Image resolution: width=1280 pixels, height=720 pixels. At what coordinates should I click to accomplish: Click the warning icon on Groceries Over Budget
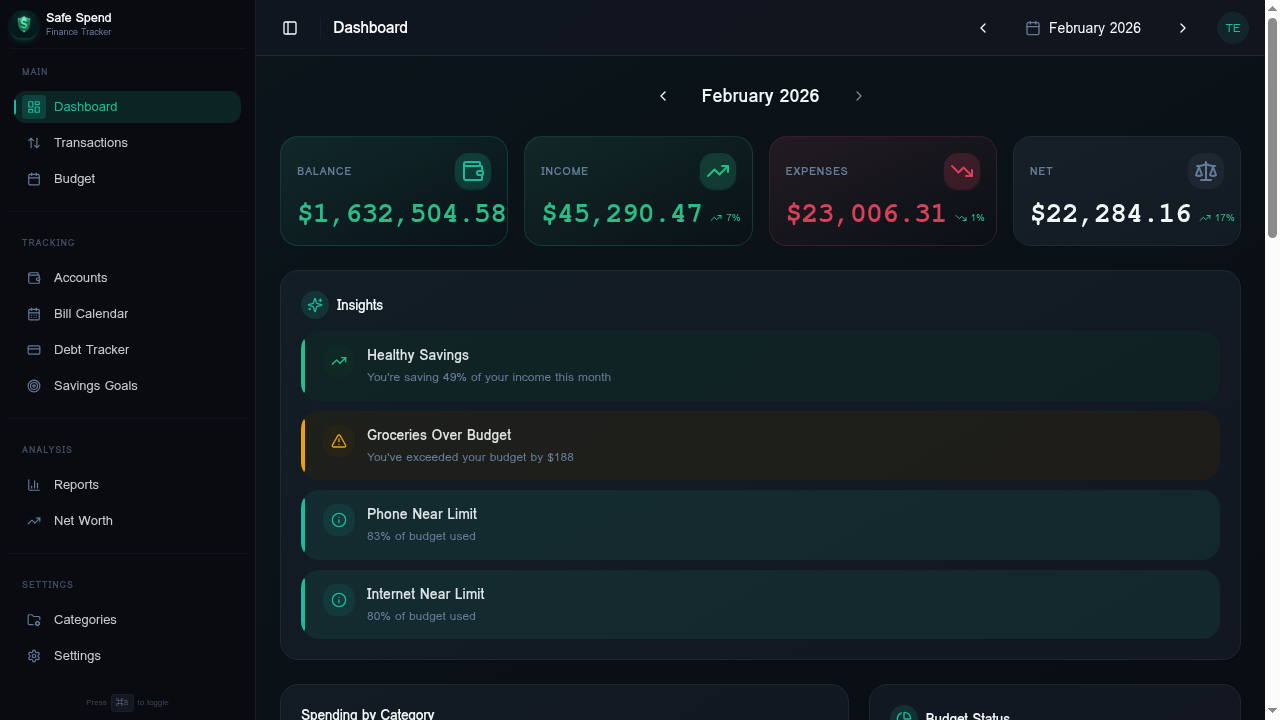[x=339, y=440]
